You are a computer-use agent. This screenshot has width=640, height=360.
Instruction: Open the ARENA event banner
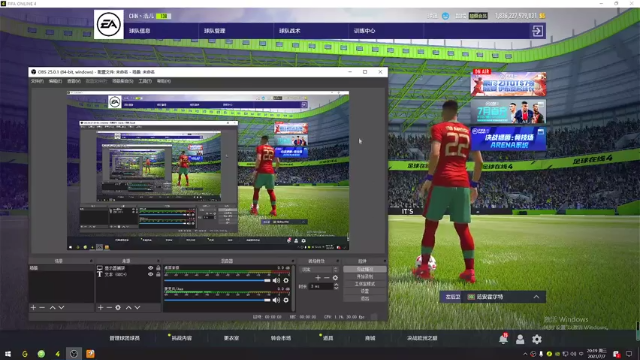(509, 139)
